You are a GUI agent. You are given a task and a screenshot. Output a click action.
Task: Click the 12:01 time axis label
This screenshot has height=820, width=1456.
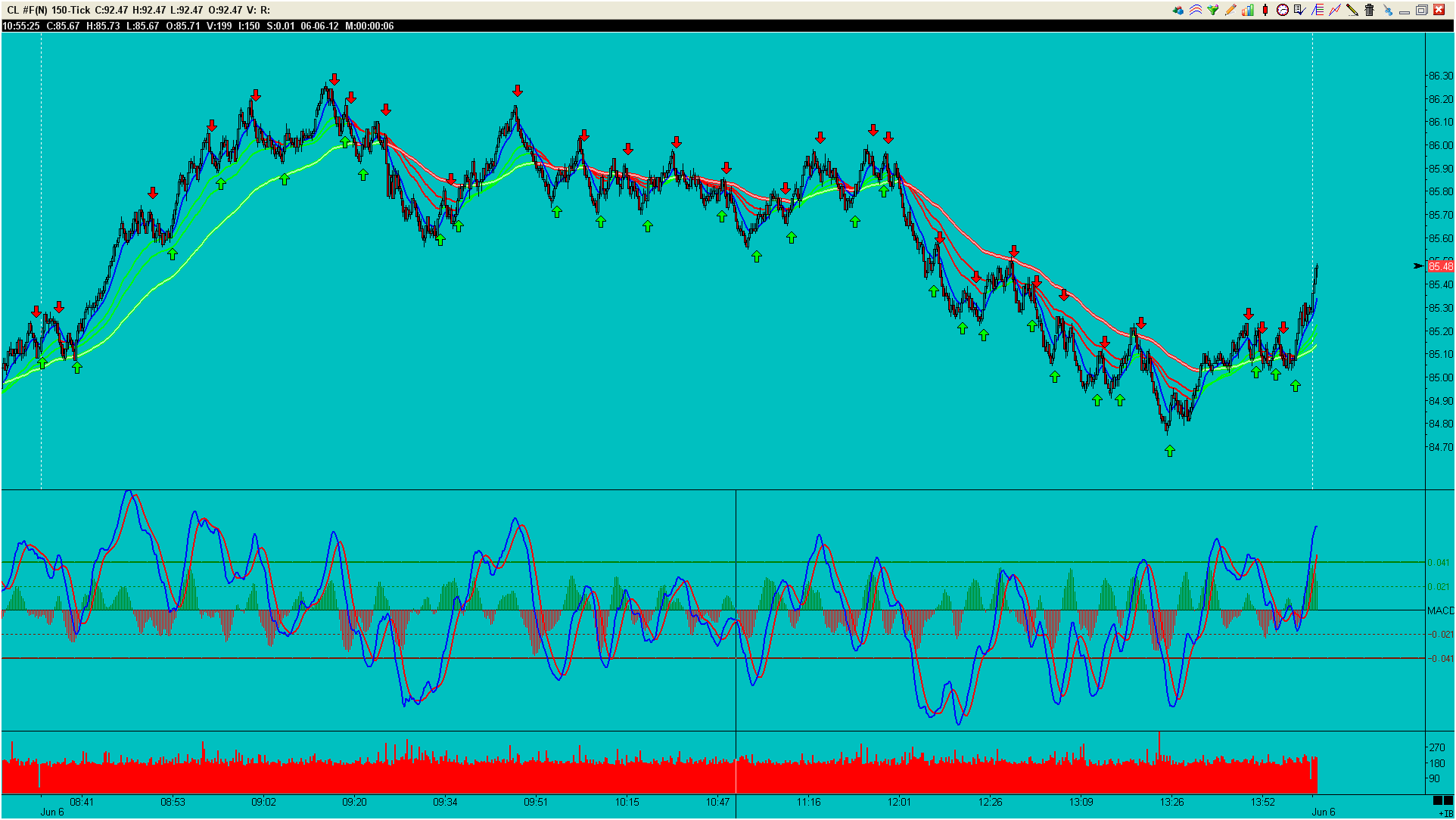[x=899, y=802]
